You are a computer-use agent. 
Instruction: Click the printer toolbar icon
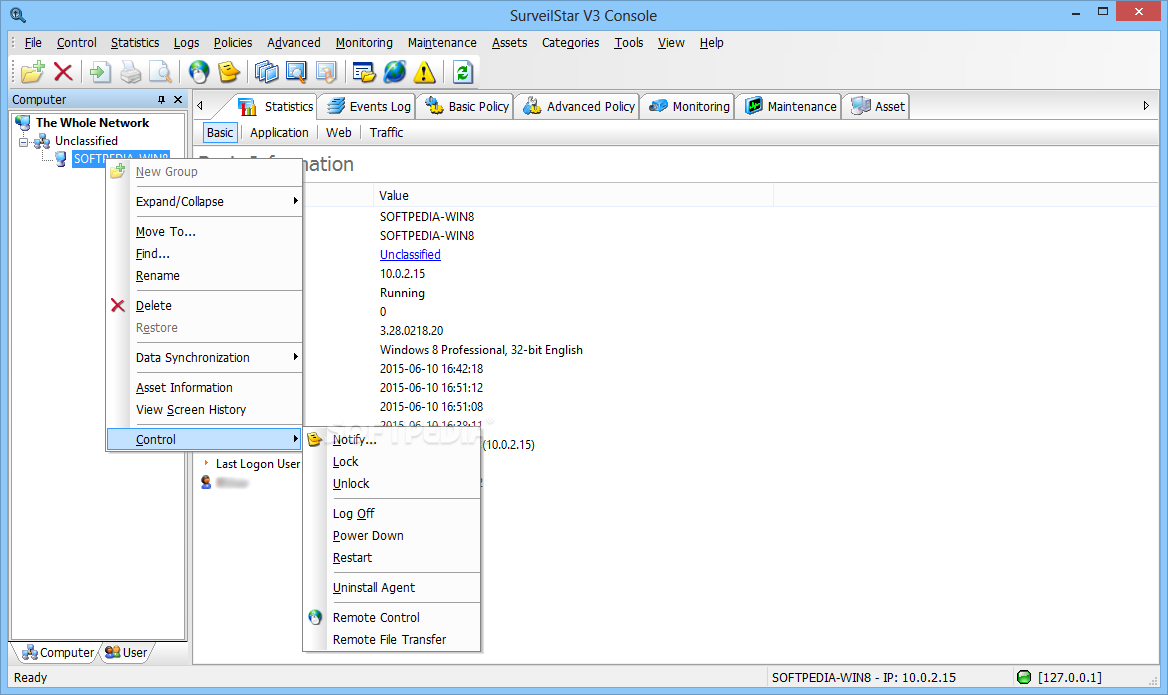click(x=130, y=72)
